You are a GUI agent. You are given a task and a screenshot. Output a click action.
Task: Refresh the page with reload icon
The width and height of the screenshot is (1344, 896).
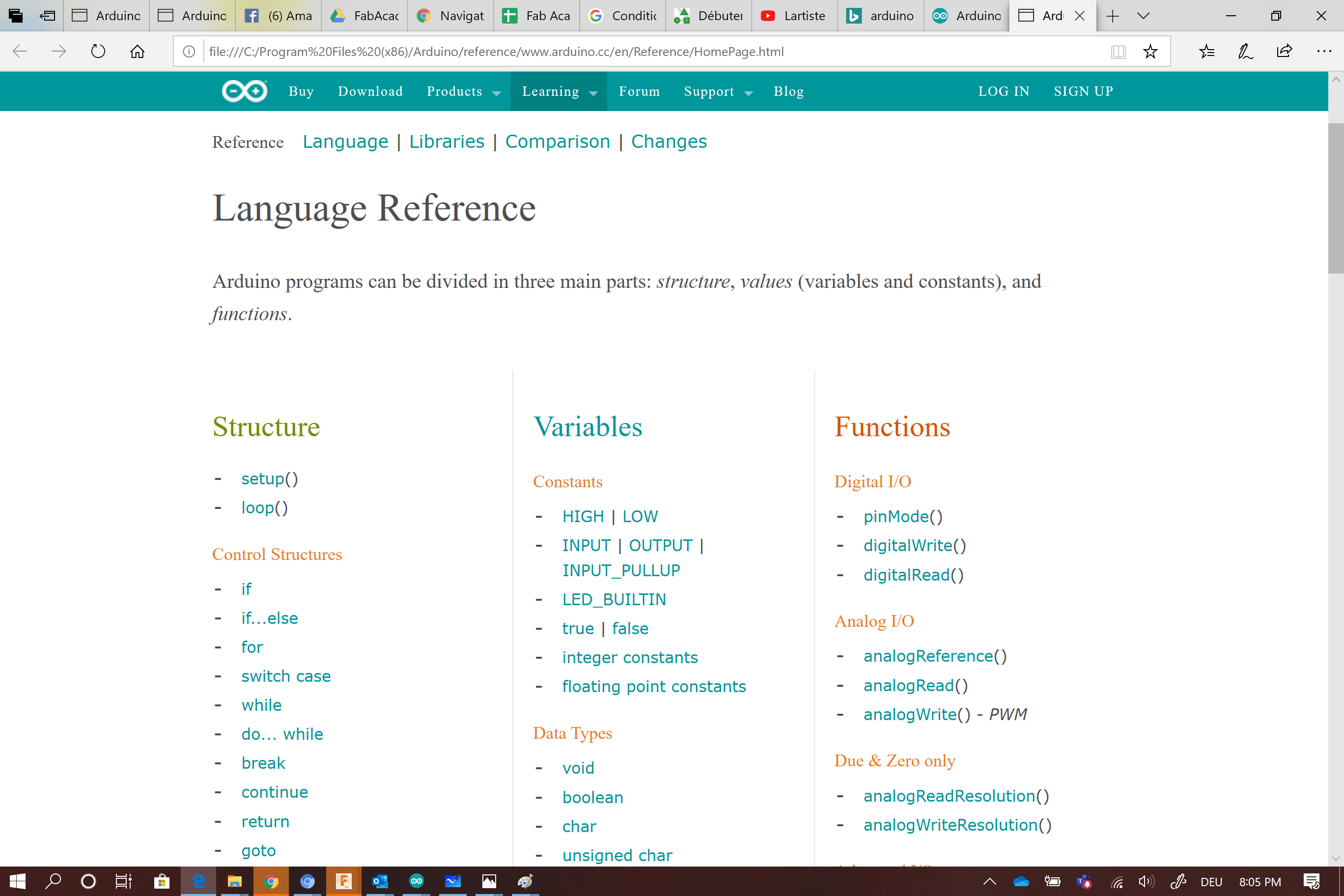(98, 52)
